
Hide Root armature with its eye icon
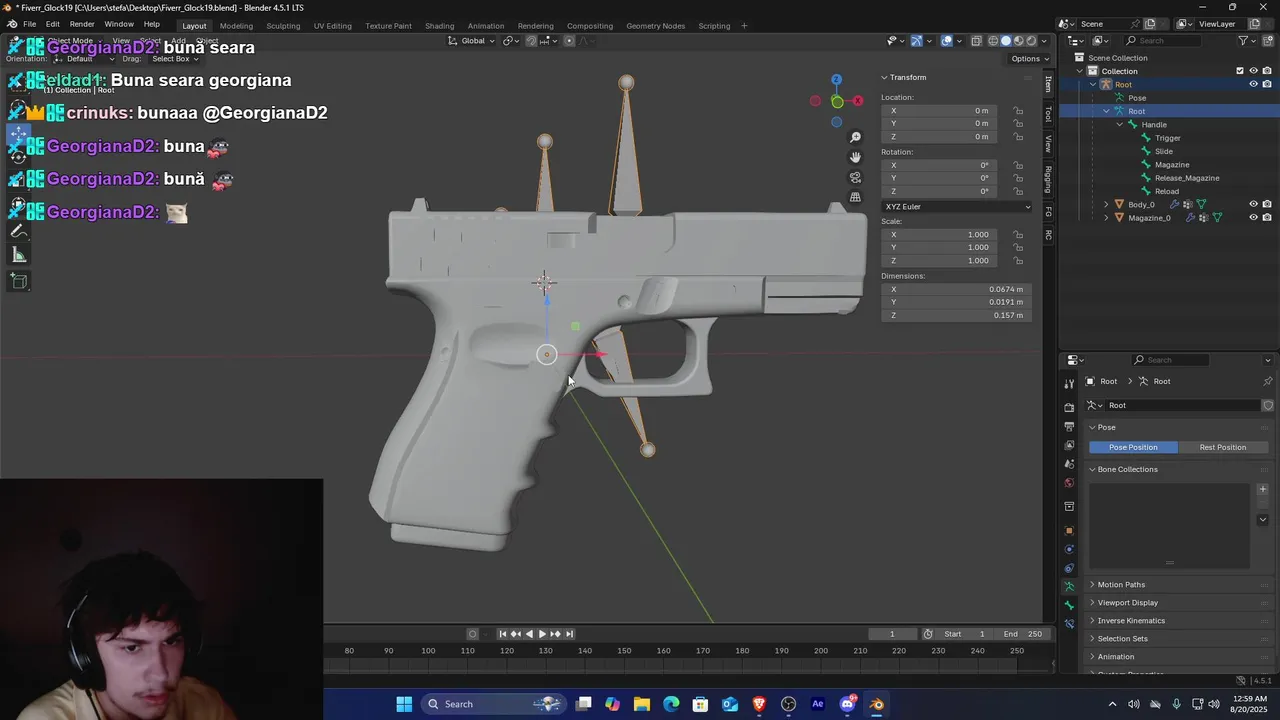click(x=1254, y=84)
